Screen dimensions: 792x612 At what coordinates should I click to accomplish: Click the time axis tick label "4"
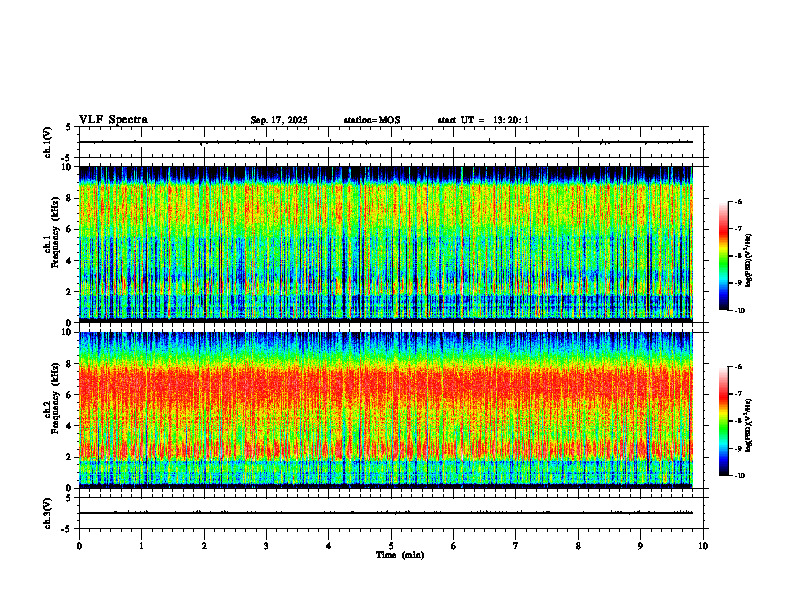[328, 546]
